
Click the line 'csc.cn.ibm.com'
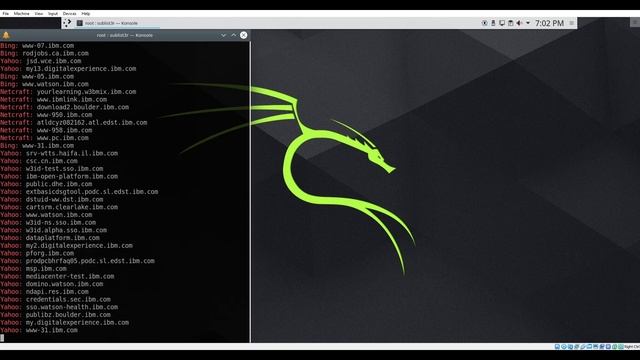click(39, 161)
